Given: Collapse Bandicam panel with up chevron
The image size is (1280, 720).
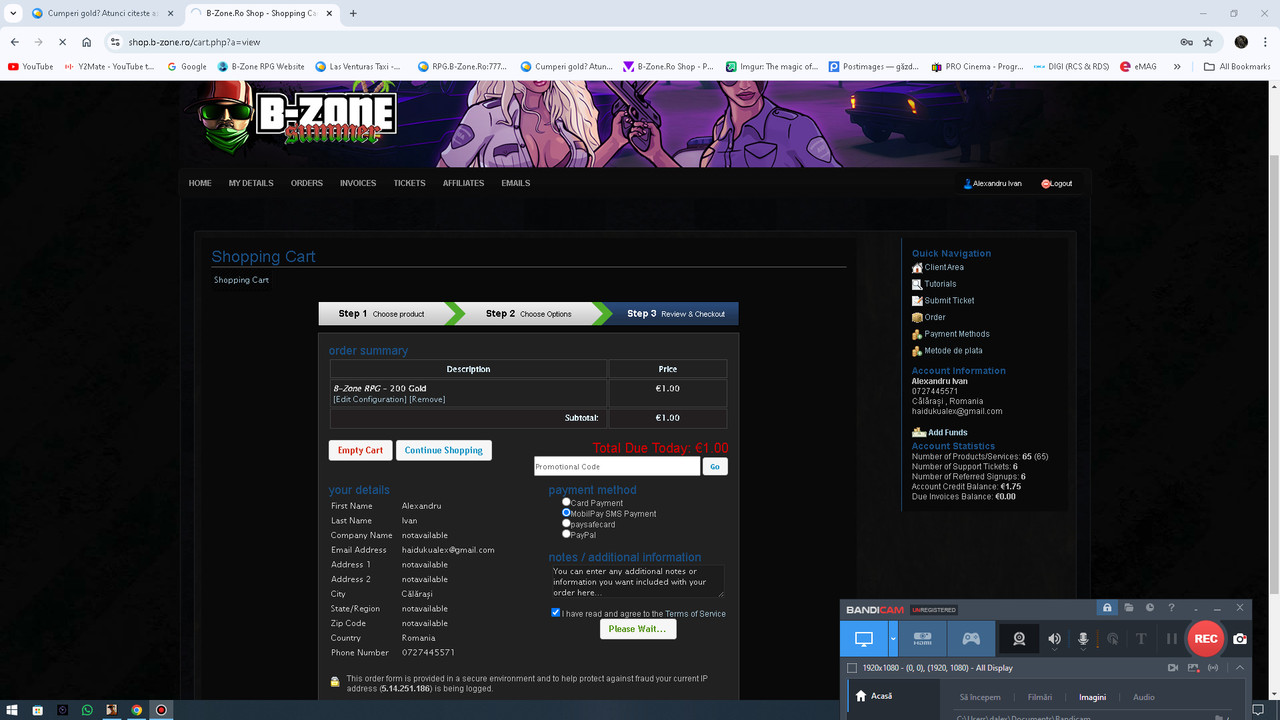Looking at the screenshot, I should coord(1240,668).
